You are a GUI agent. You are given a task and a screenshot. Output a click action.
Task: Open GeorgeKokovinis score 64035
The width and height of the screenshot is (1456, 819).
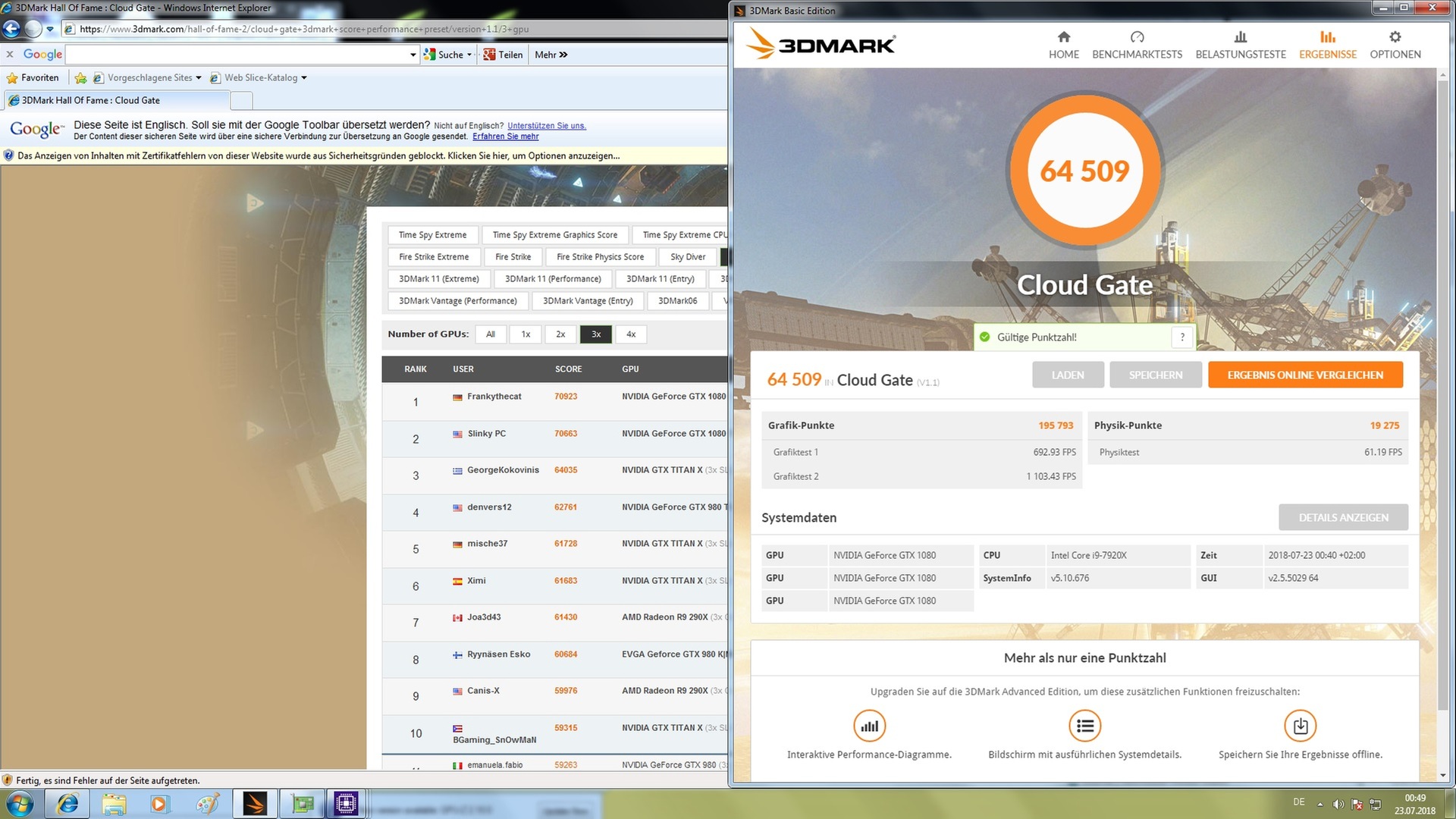coord(565,470)
